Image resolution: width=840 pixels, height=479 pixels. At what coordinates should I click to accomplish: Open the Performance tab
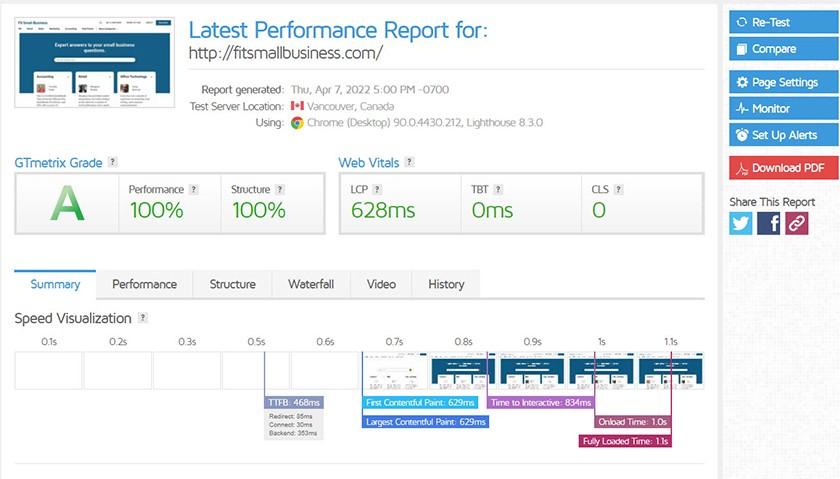(x=145, y=284)
